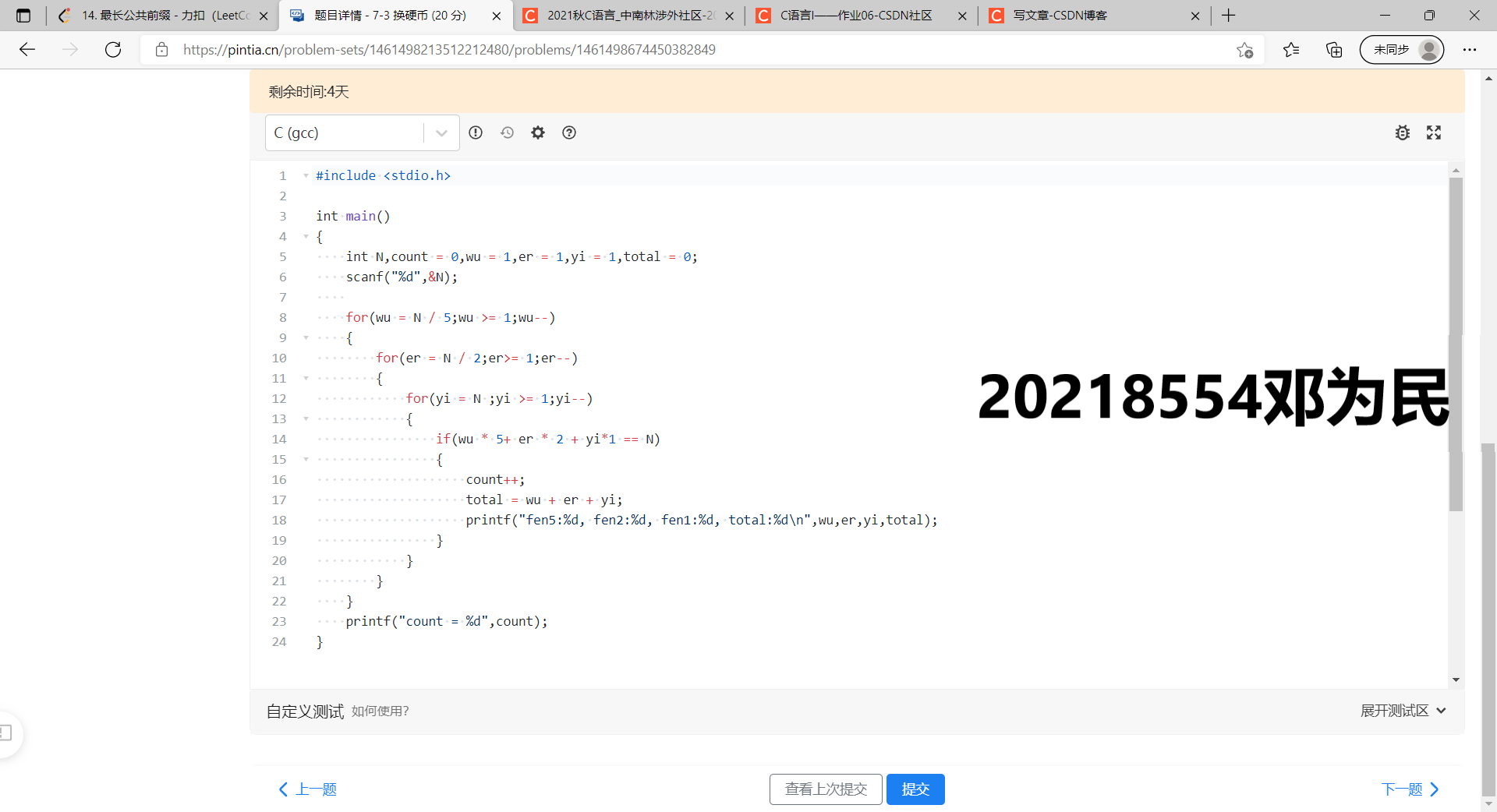The height and width of the screenshot is (812, 1497).
Task: Close the 2021秋C语言 tab
Action: pyautogui.click(x=730, y=16)
